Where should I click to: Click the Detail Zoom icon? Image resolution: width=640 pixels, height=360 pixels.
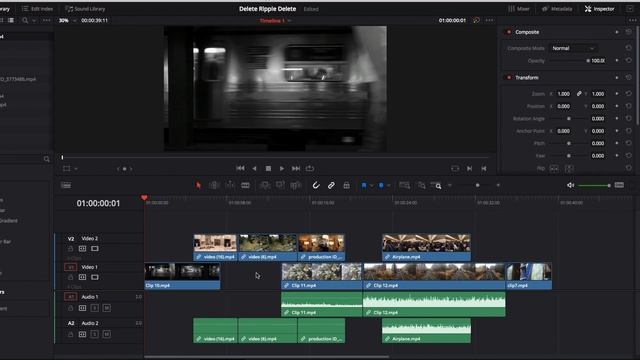point(421,185)
